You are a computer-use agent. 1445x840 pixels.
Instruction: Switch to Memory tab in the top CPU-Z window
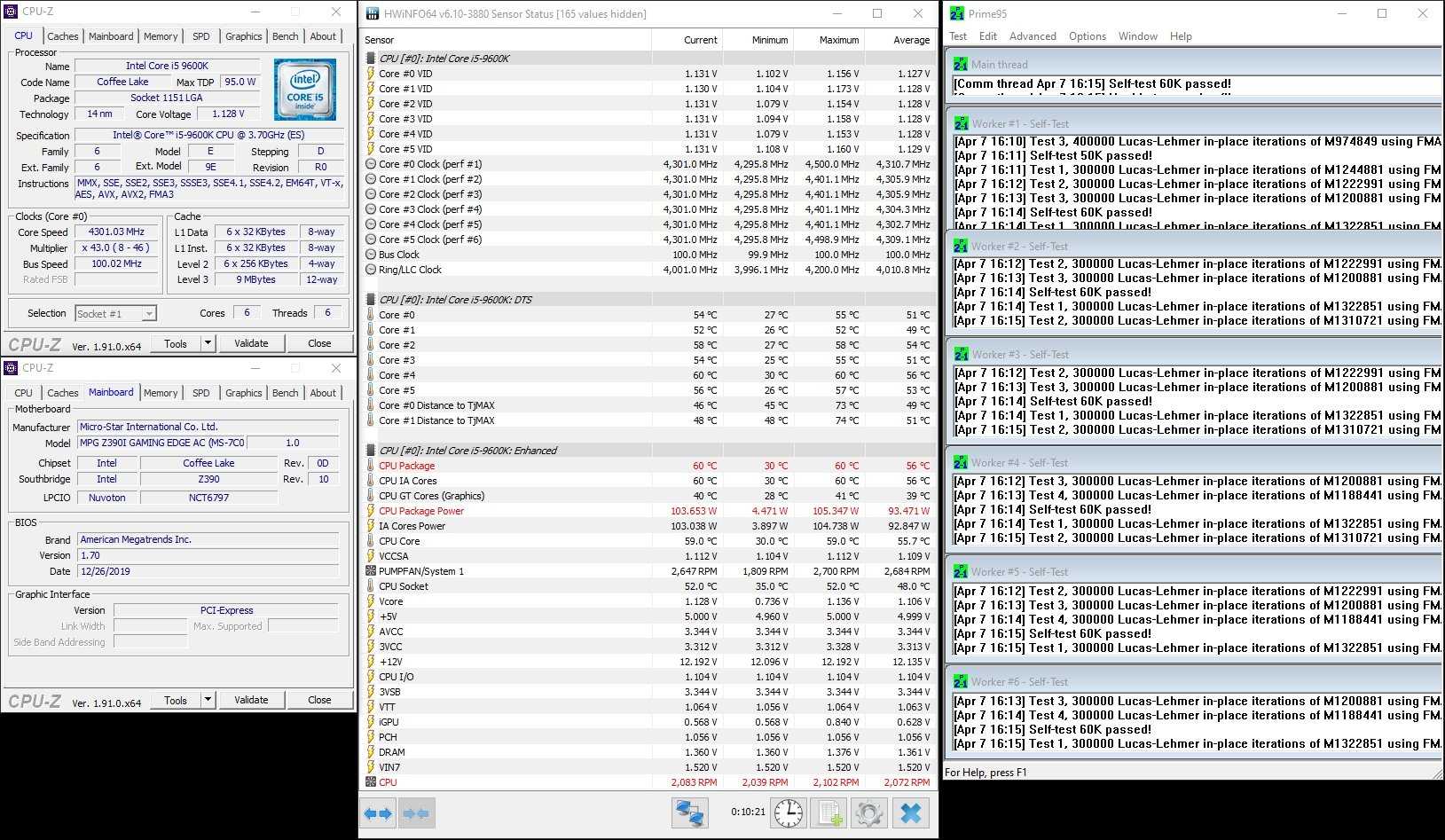161,36
